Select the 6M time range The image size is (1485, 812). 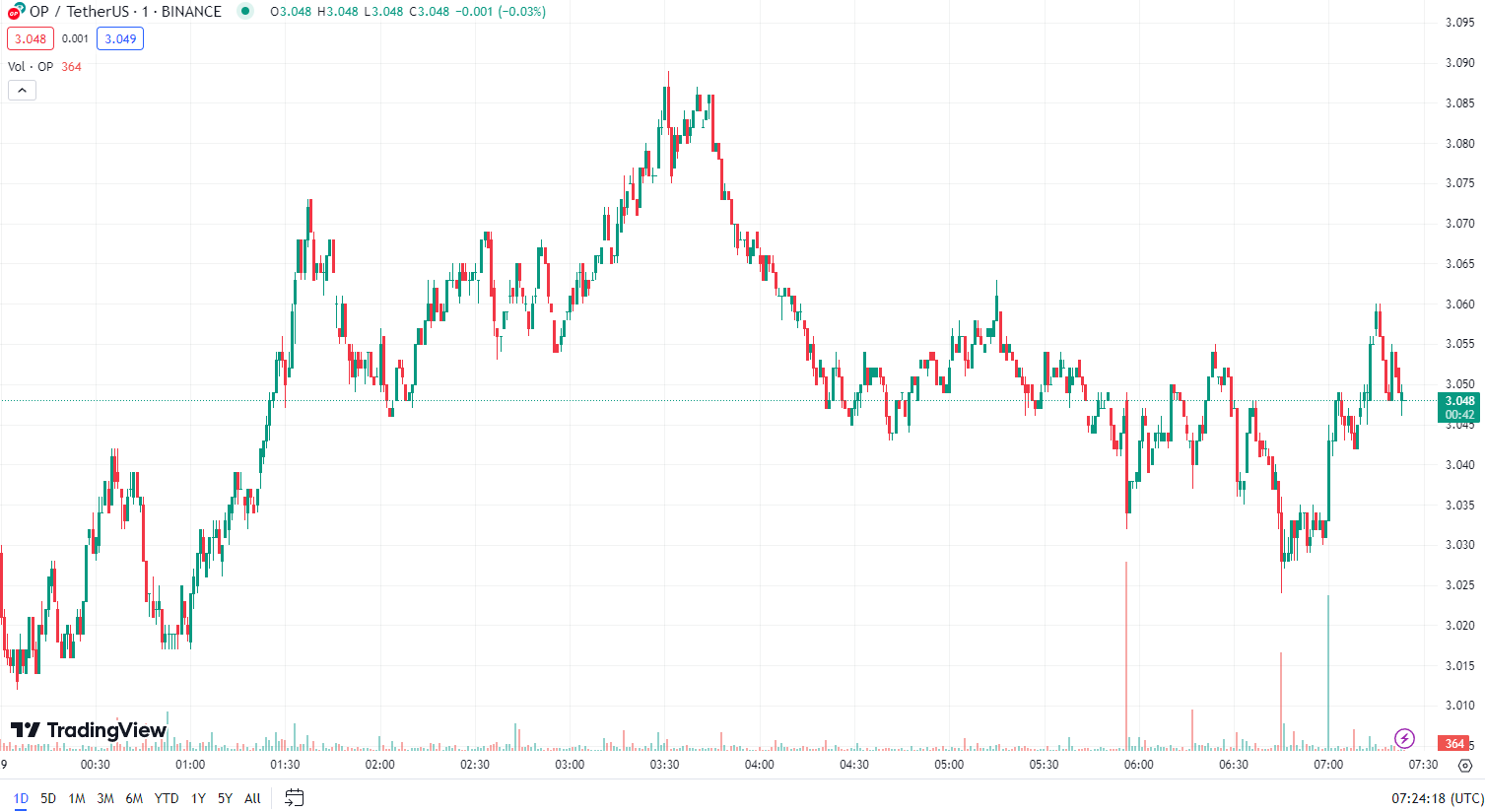pyautogui.click(x=134, y=798)
